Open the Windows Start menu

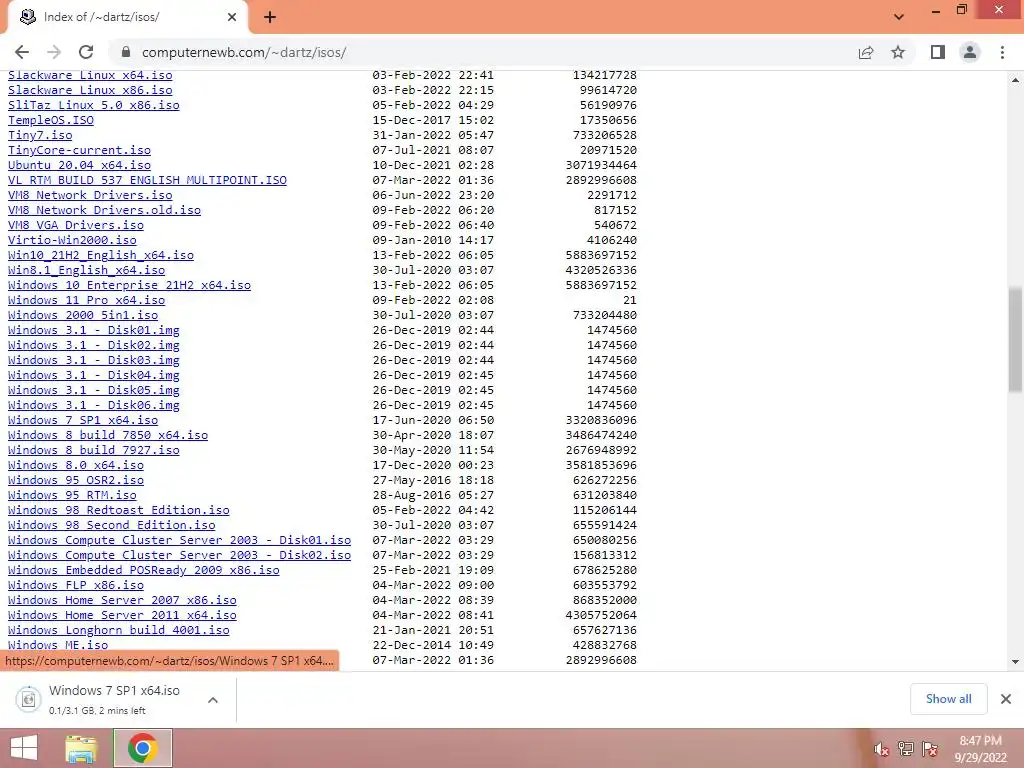tap(24, 748)
